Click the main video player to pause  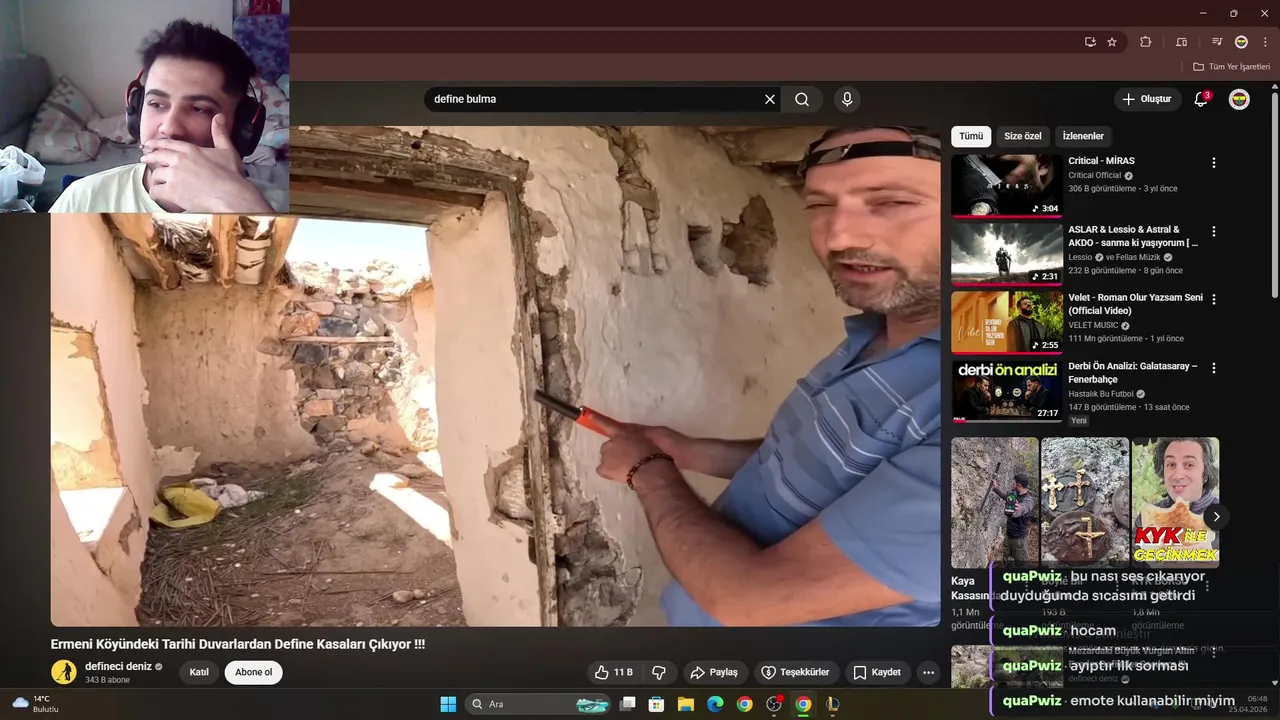click(496, 376)
